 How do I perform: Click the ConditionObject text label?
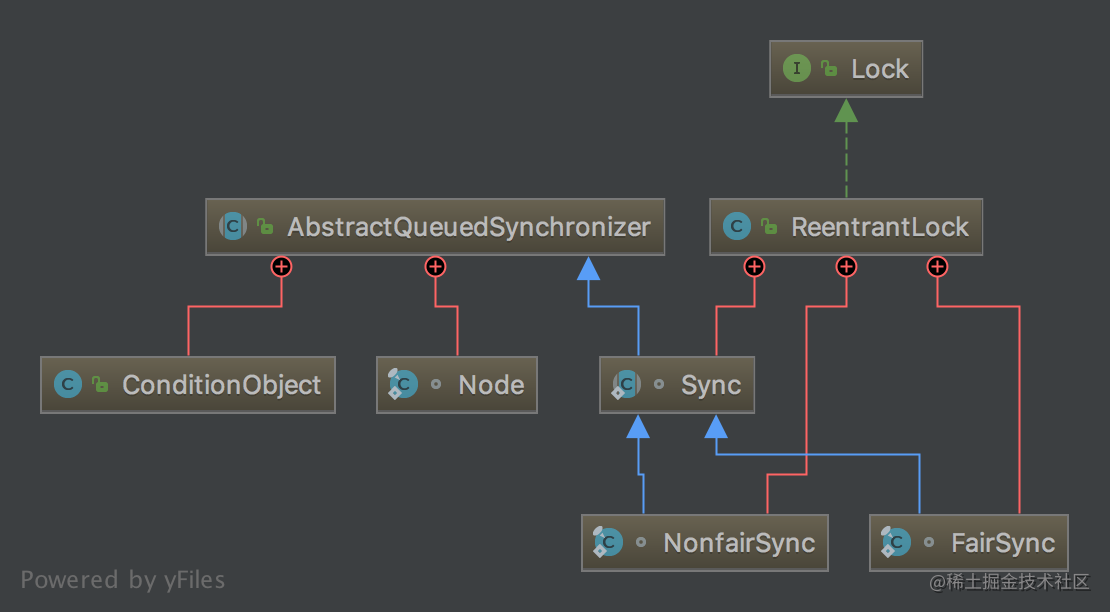pyautogui.click(x=222, y=385)
